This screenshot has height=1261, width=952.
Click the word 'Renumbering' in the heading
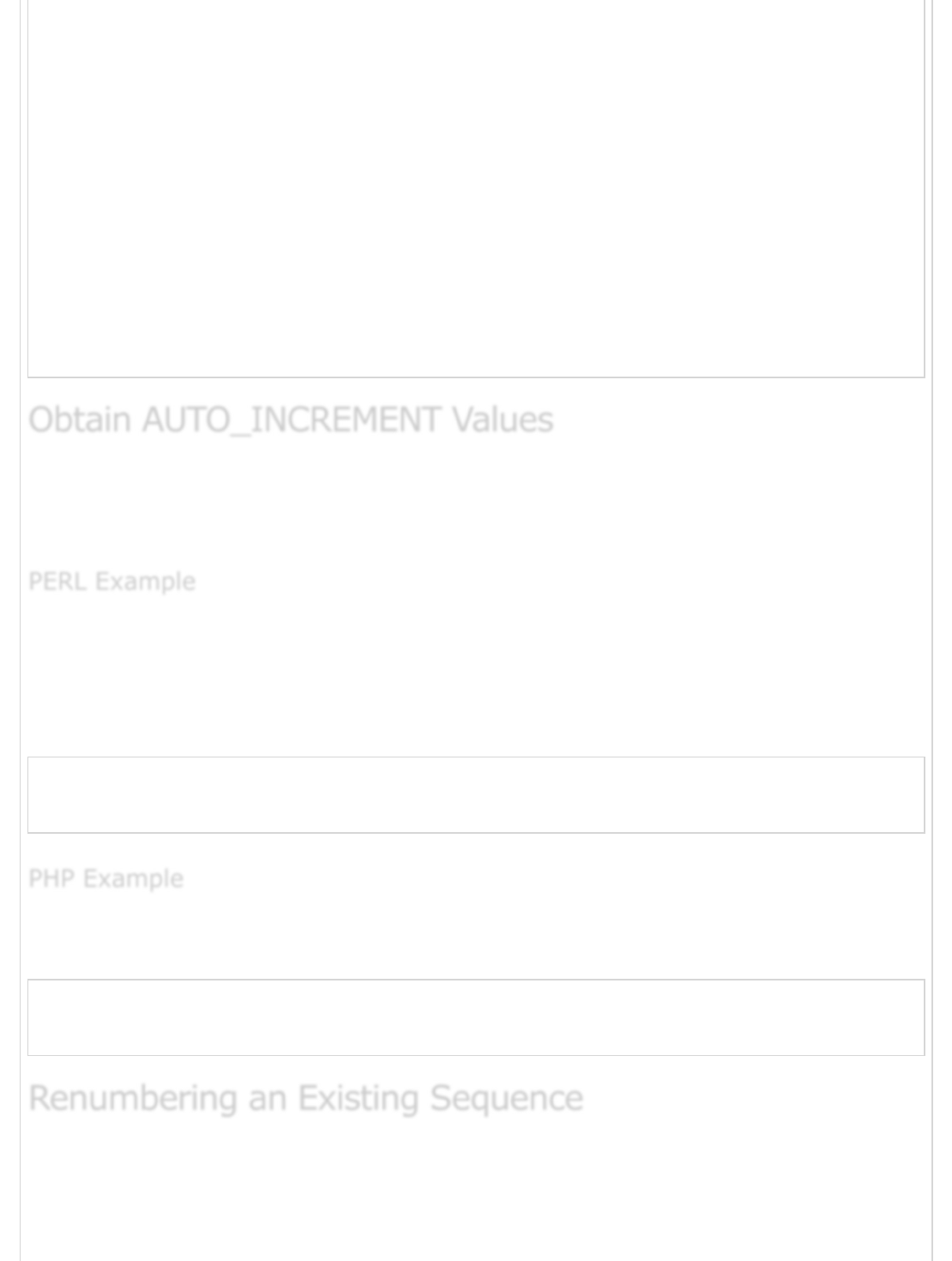[133, 1098]
